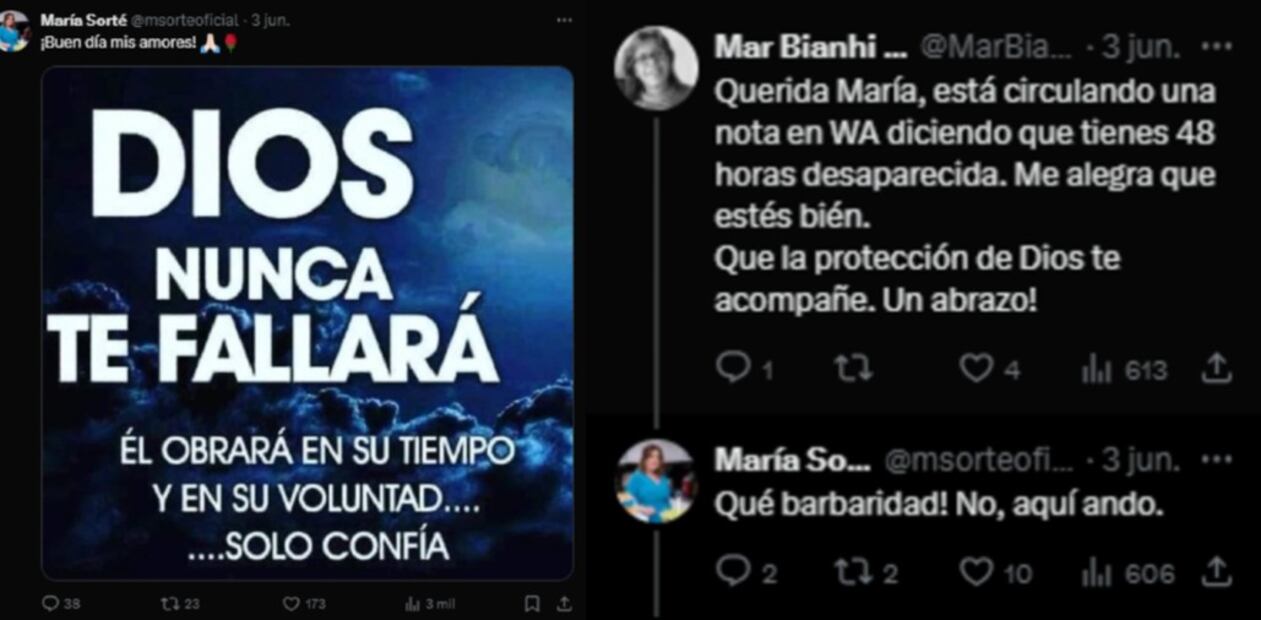The width and height of the screenshot is (1261, 620).
Task: Open more options on María Sorté's reply
Action: (x=1216, y=460)
